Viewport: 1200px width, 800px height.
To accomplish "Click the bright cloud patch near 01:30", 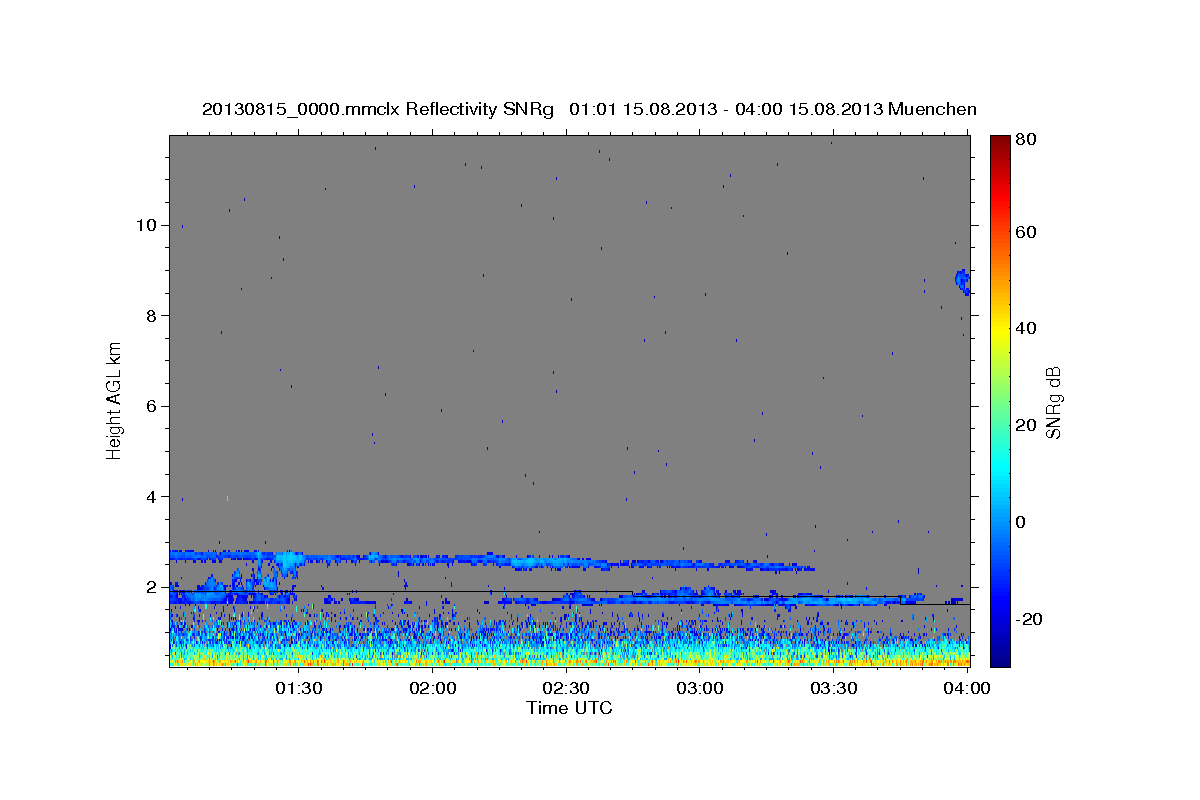I will pos(289,561).
